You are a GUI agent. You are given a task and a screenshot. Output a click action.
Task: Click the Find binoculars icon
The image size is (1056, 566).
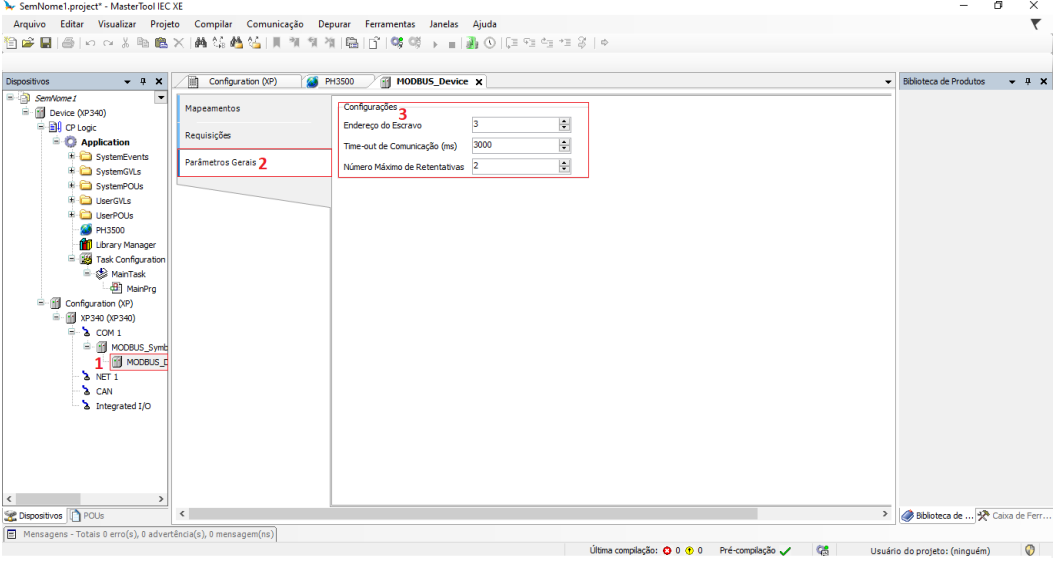(201, 43)
